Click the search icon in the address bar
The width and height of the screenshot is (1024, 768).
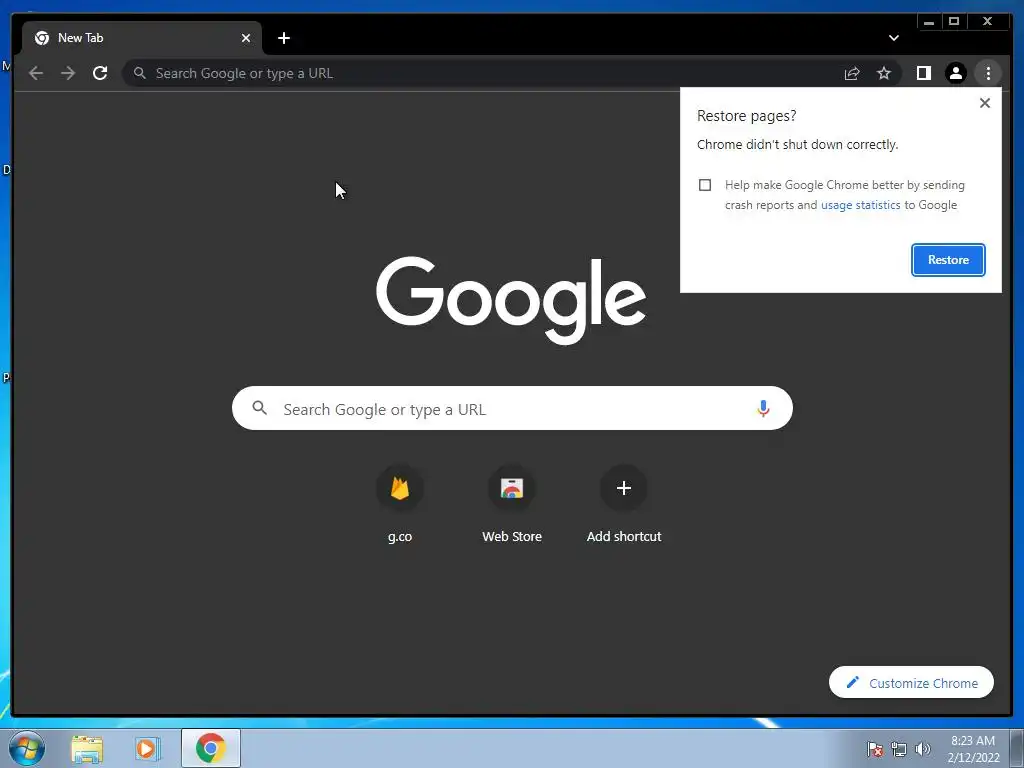coord(139,73)
